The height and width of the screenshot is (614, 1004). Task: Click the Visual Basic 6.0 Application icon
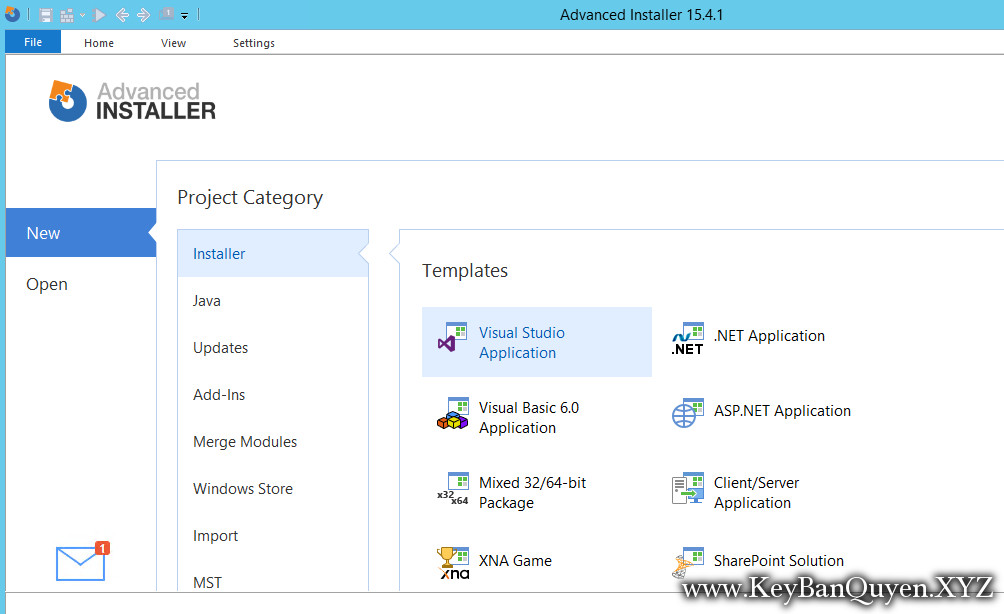[453, 414]
